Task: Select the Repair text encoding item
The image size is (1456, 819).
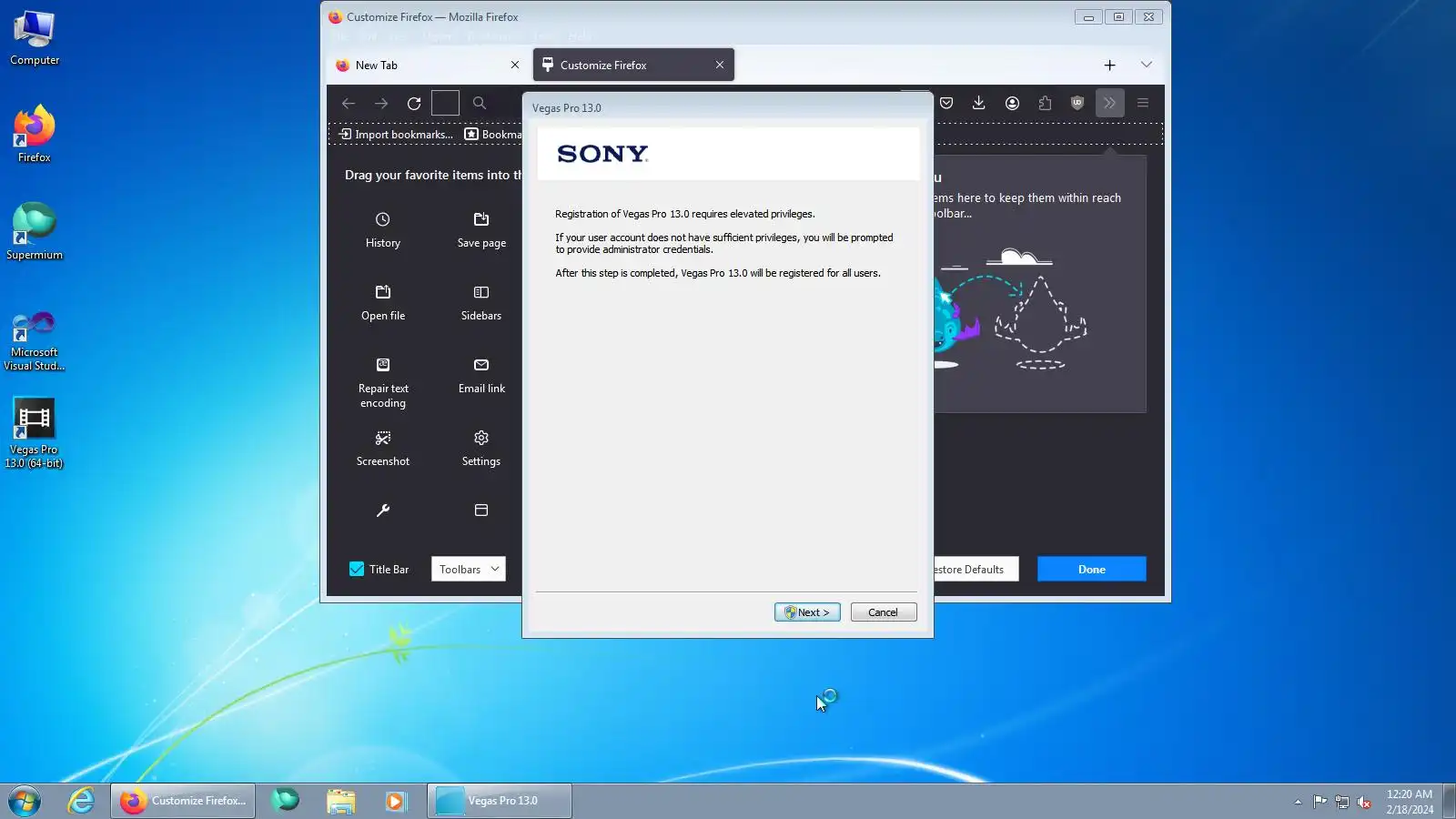Action: 383,382
